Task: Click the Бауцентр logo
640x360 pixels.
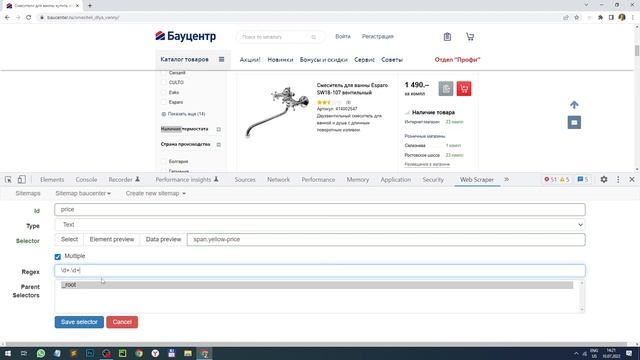Action: tap(186, 36)
